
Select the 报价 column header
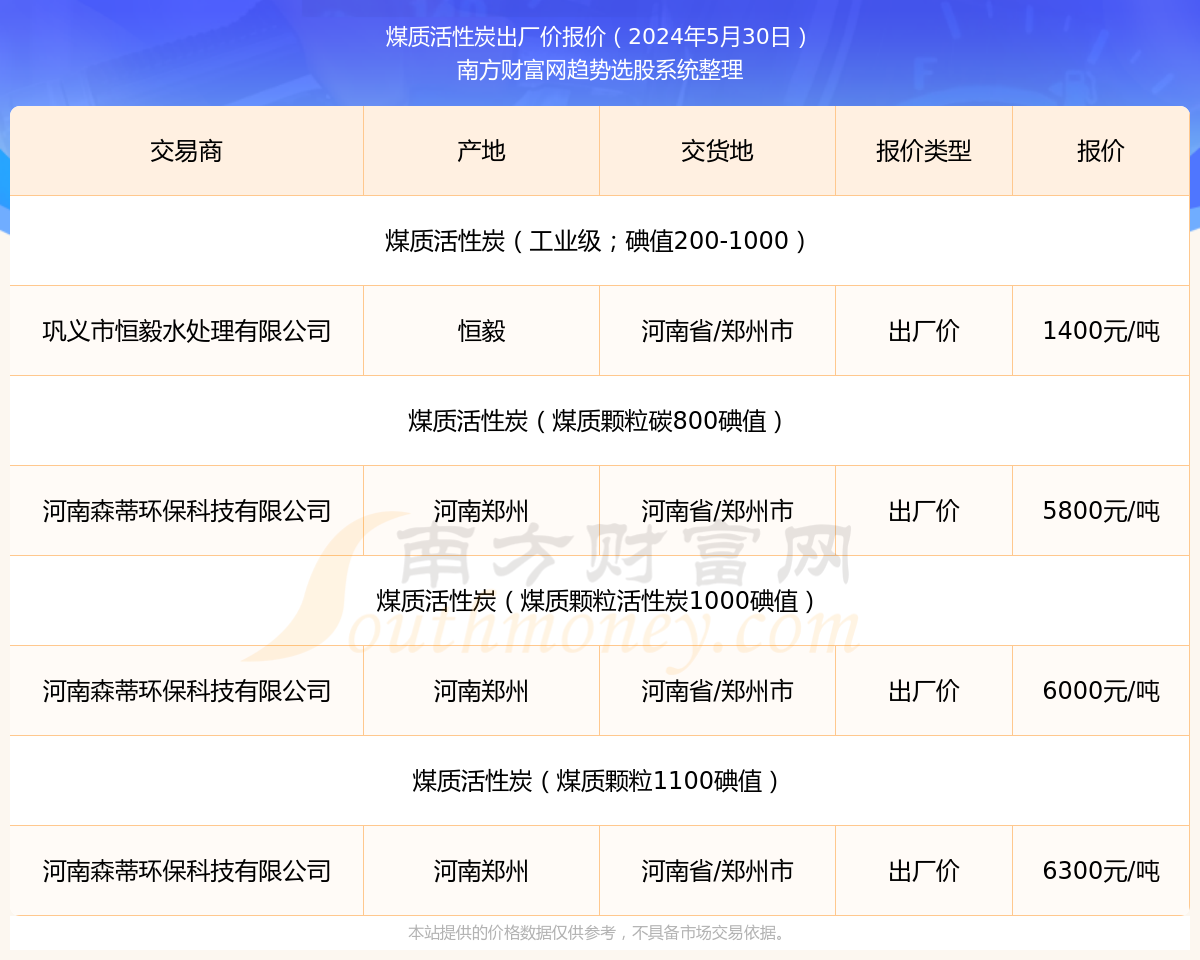(x=1101, y=151)
